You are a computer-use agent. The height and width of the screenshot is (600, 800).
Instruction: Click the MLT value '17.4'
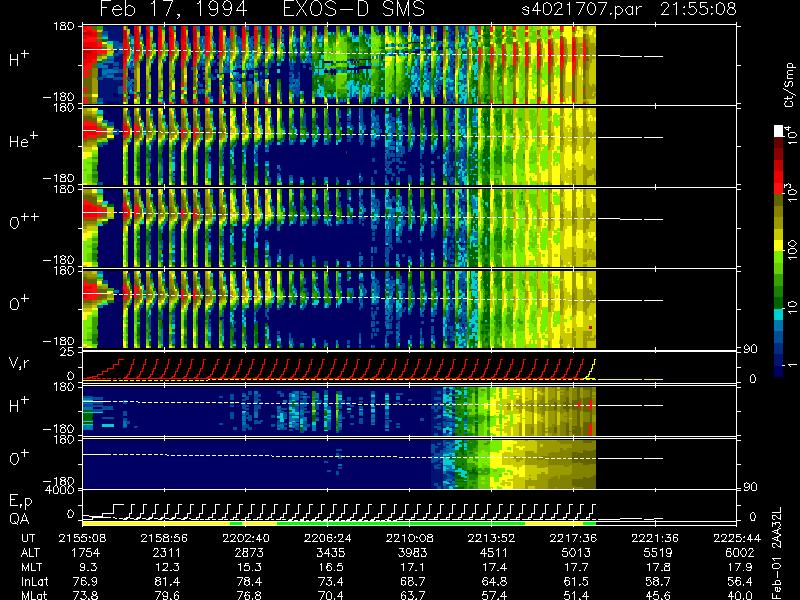[x=494, y=567]
